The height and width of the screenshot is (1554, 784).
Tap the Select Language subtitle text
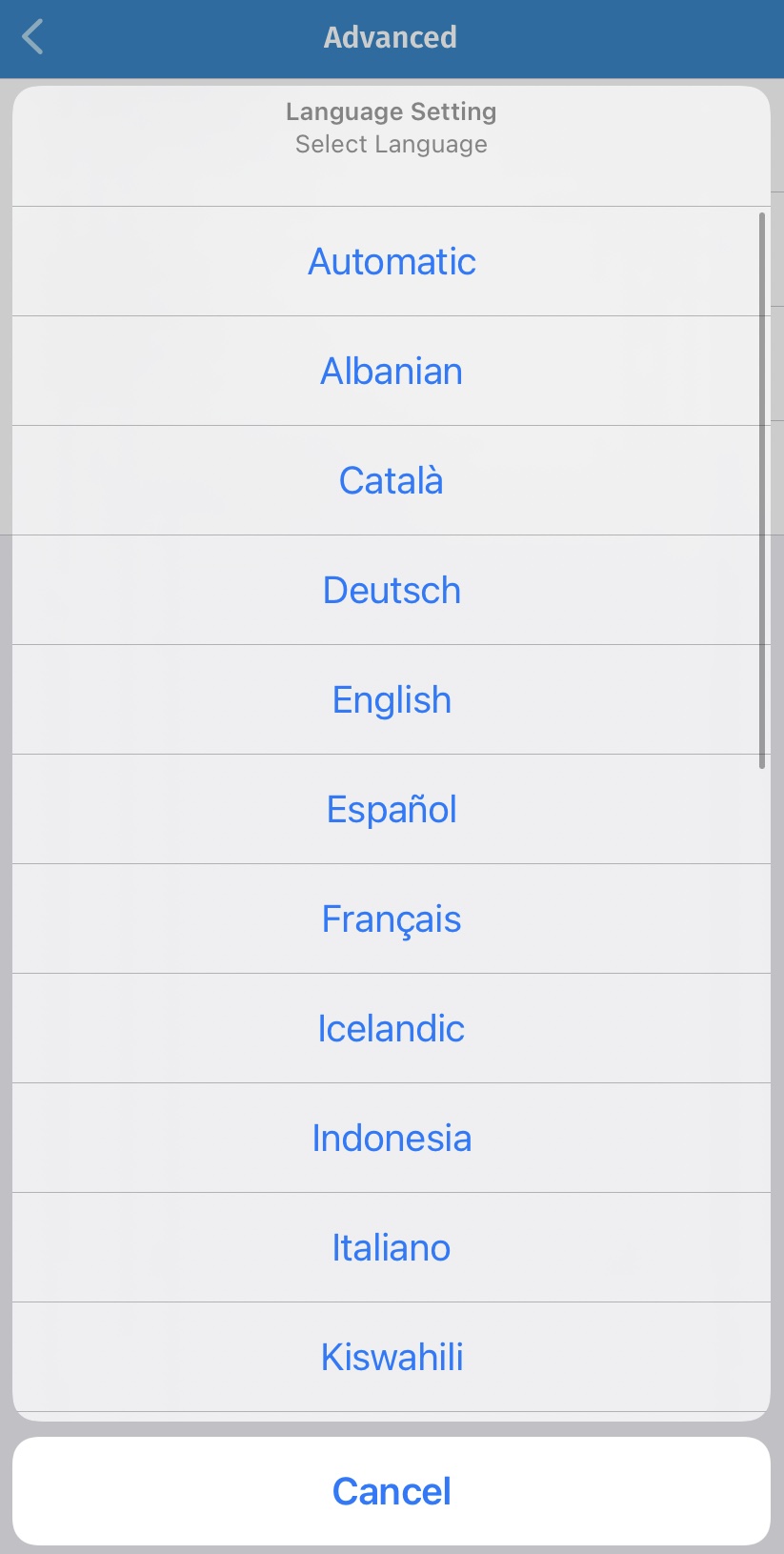[391, 145]
